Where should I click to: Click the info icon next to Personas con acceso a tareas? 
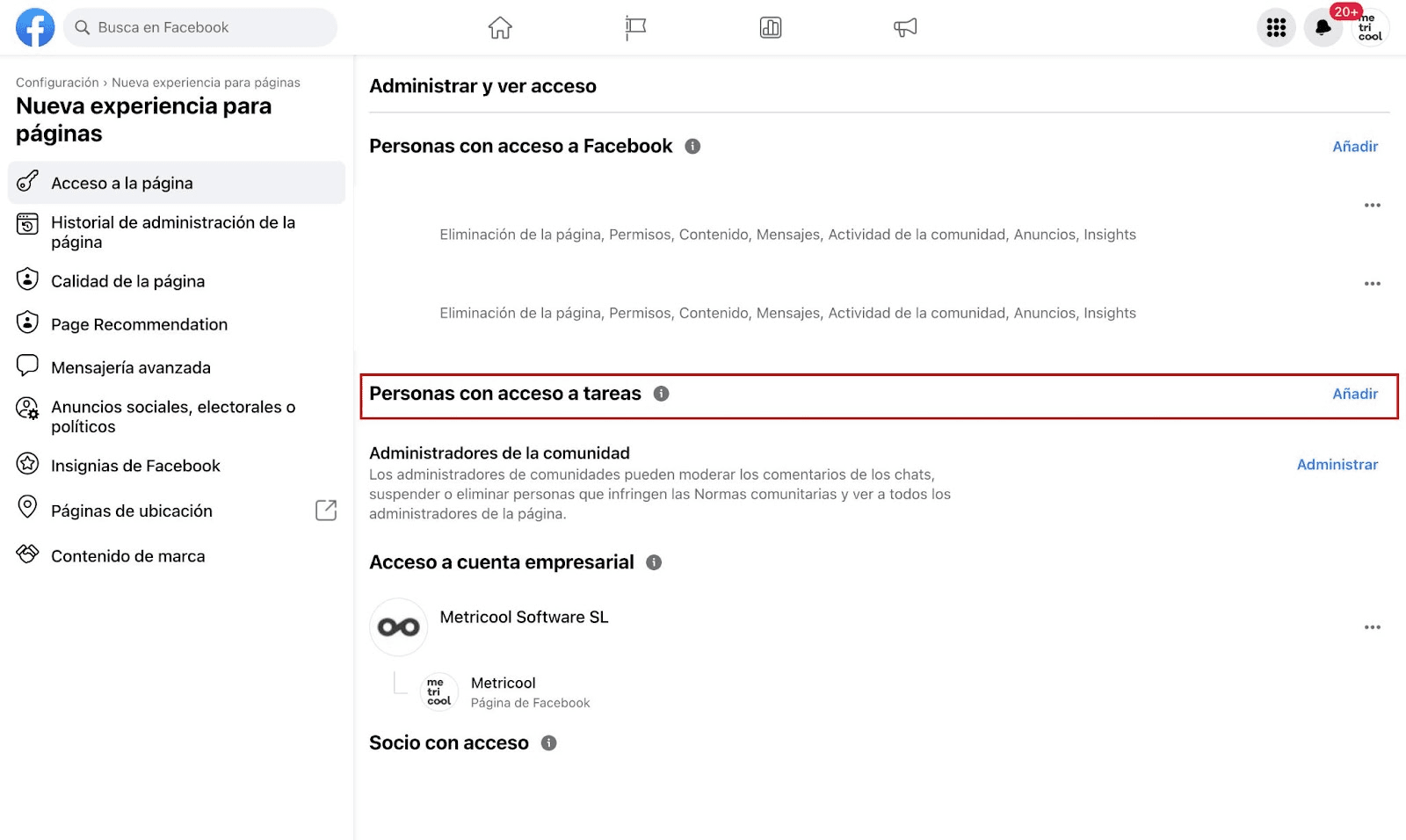pos(662,395)
